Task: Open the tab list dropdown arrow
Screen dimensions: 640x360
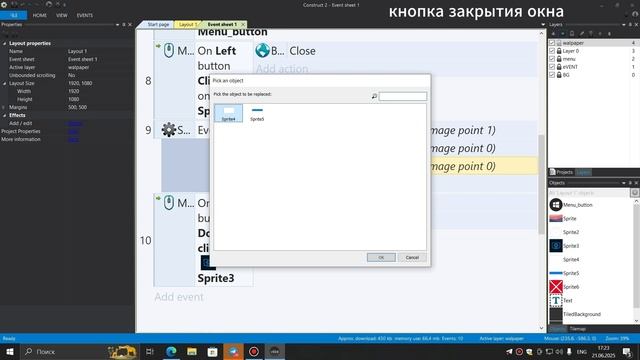Action: point(543,24)
